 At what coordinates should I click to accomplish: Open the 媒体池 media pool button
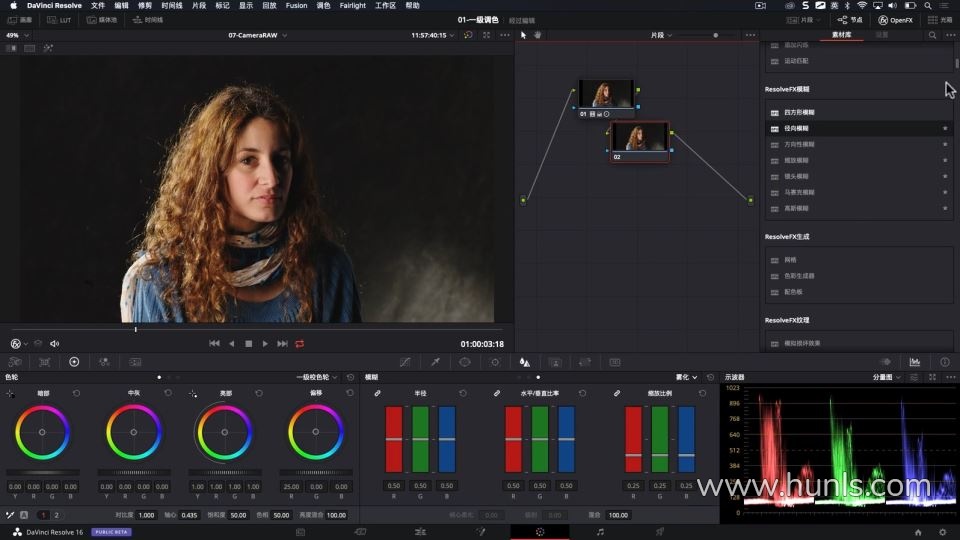tap(102, 20)
